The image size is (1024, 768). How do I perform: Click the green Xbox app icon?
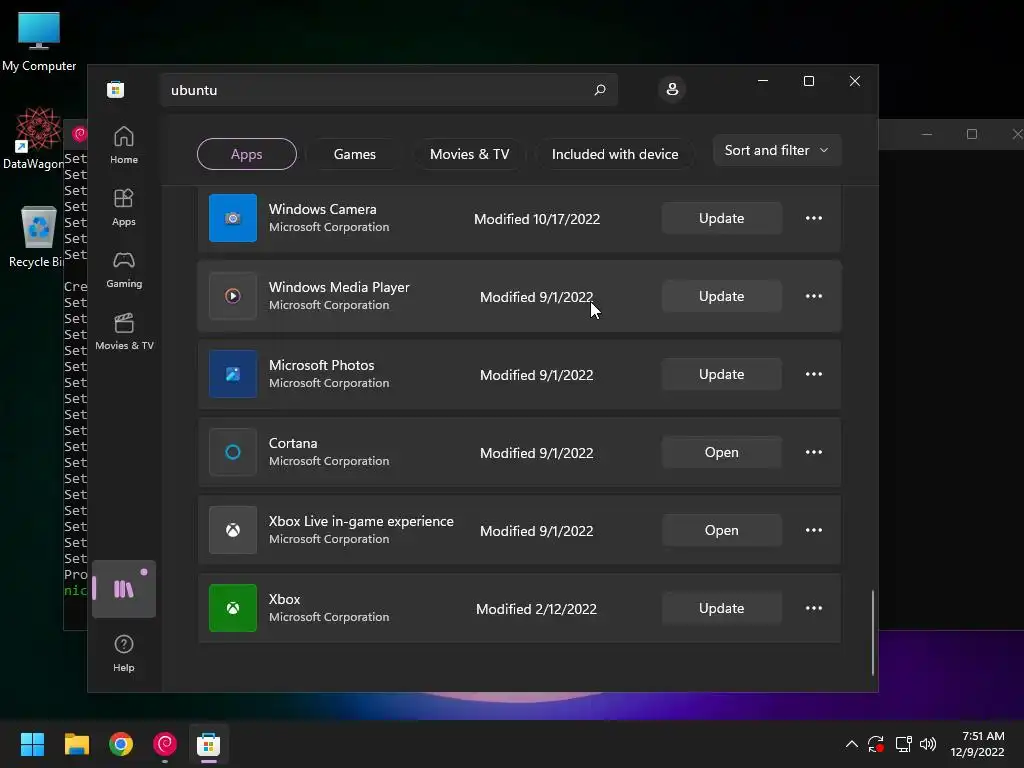click(232, 608)
